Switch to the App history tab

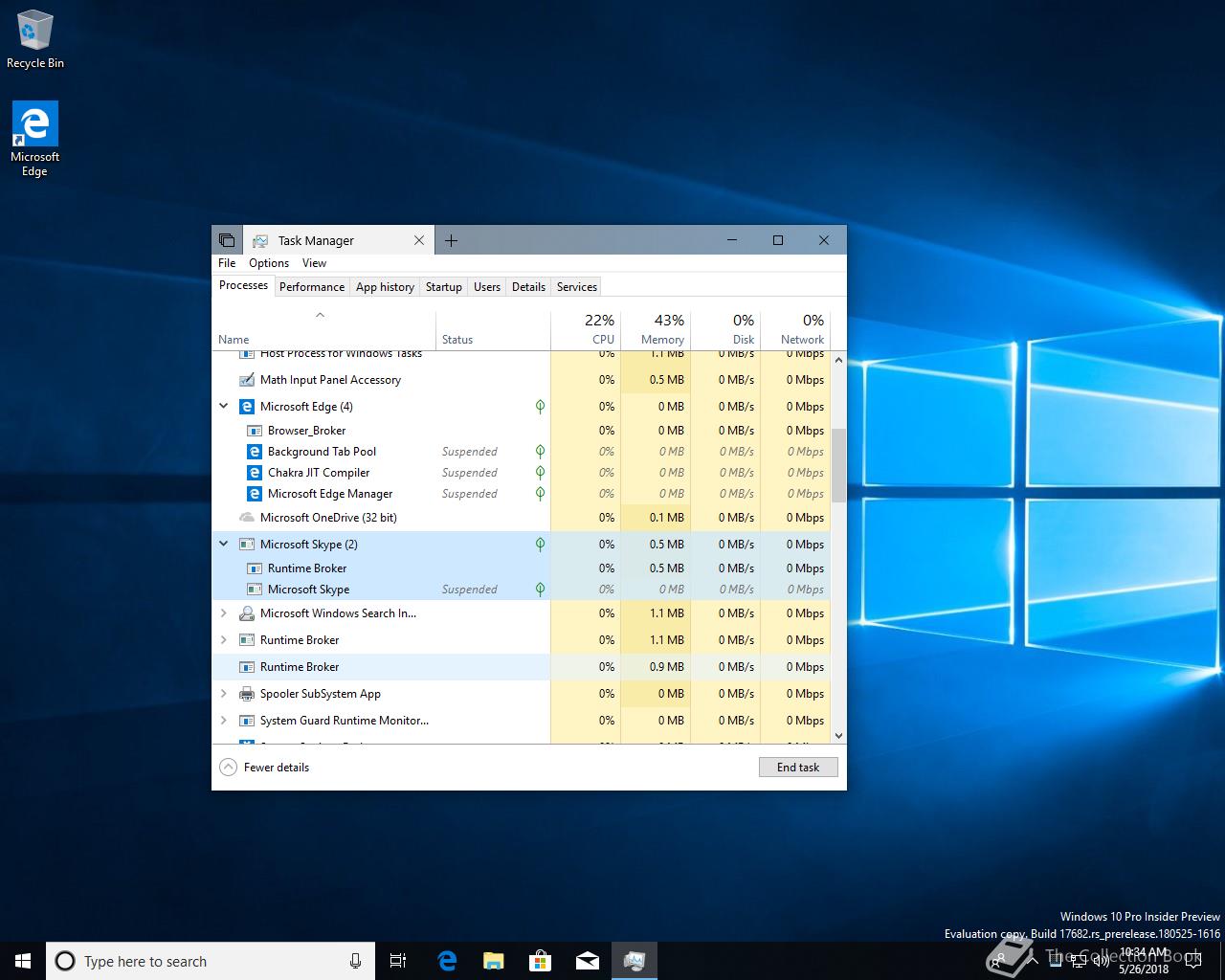385,287
